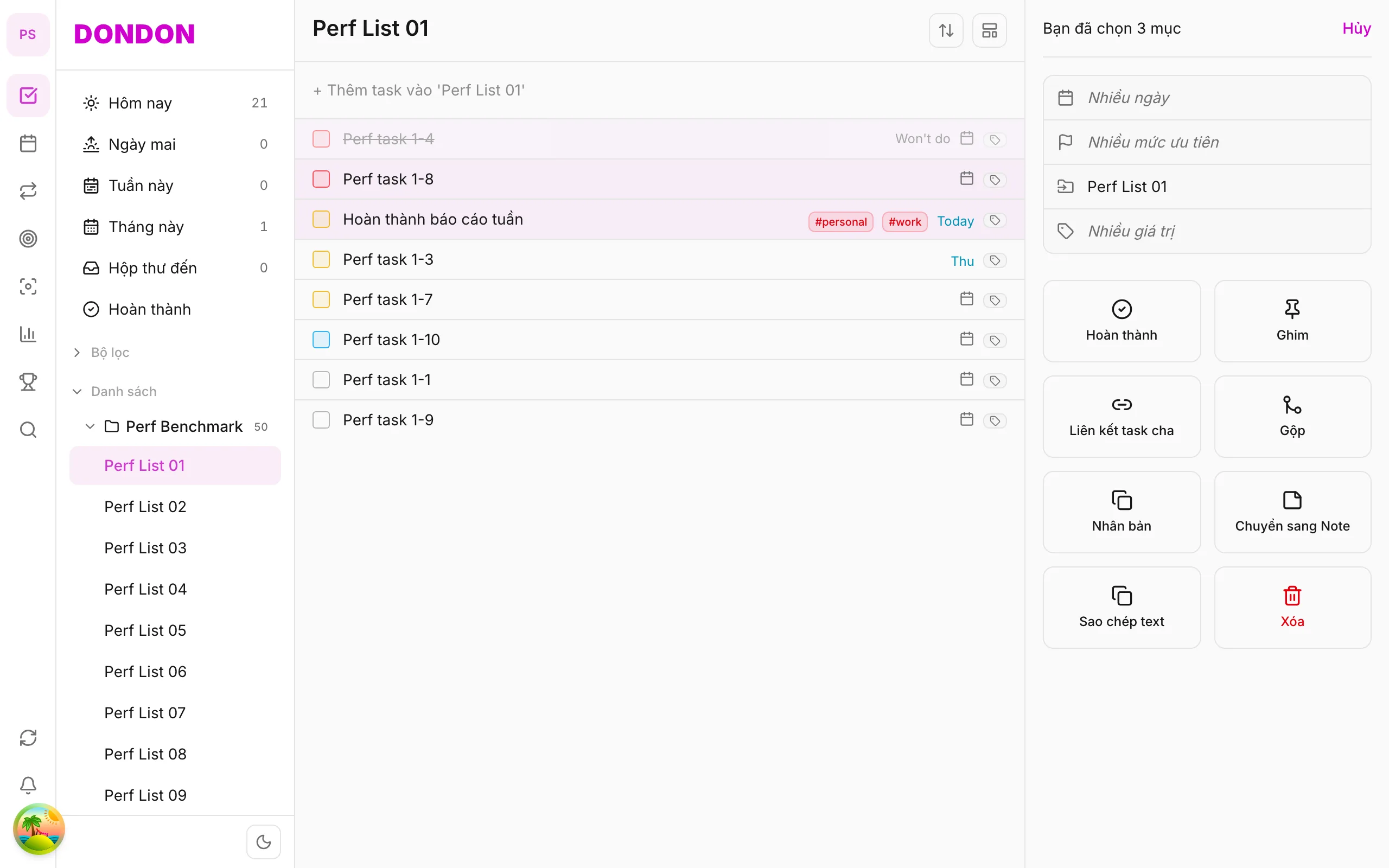Click the Ghim pin button
This screenshot has width=1389, height=868.
point(1292,322)
